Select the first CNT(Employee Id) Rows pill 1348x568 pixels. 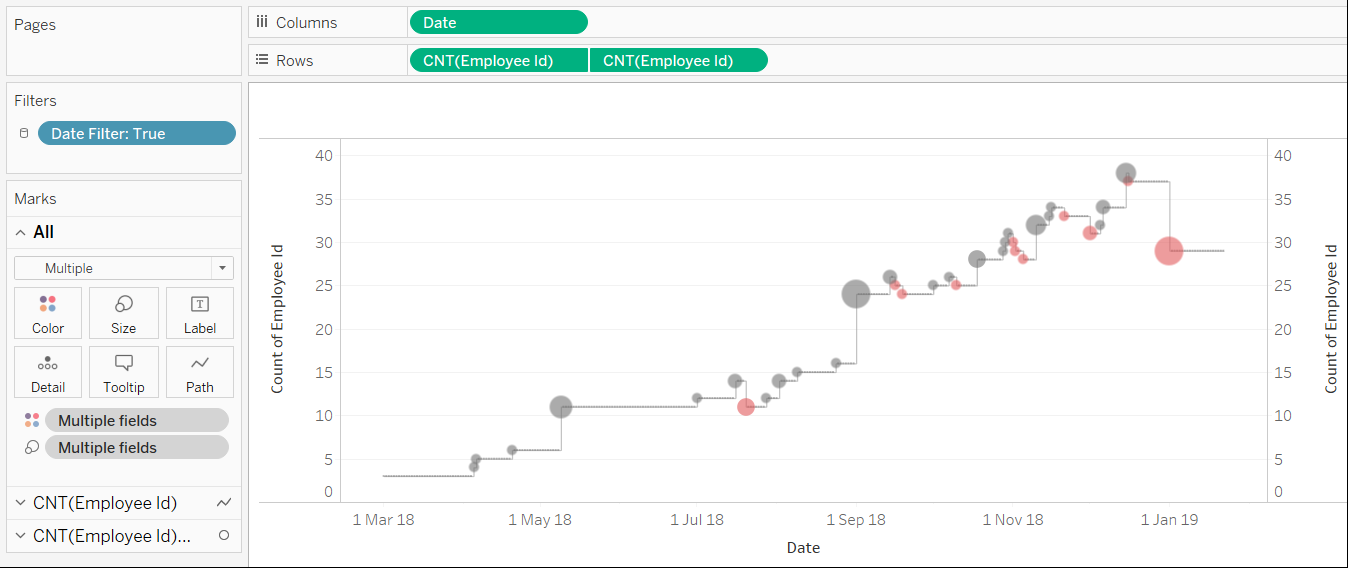(x=498, y=60)
